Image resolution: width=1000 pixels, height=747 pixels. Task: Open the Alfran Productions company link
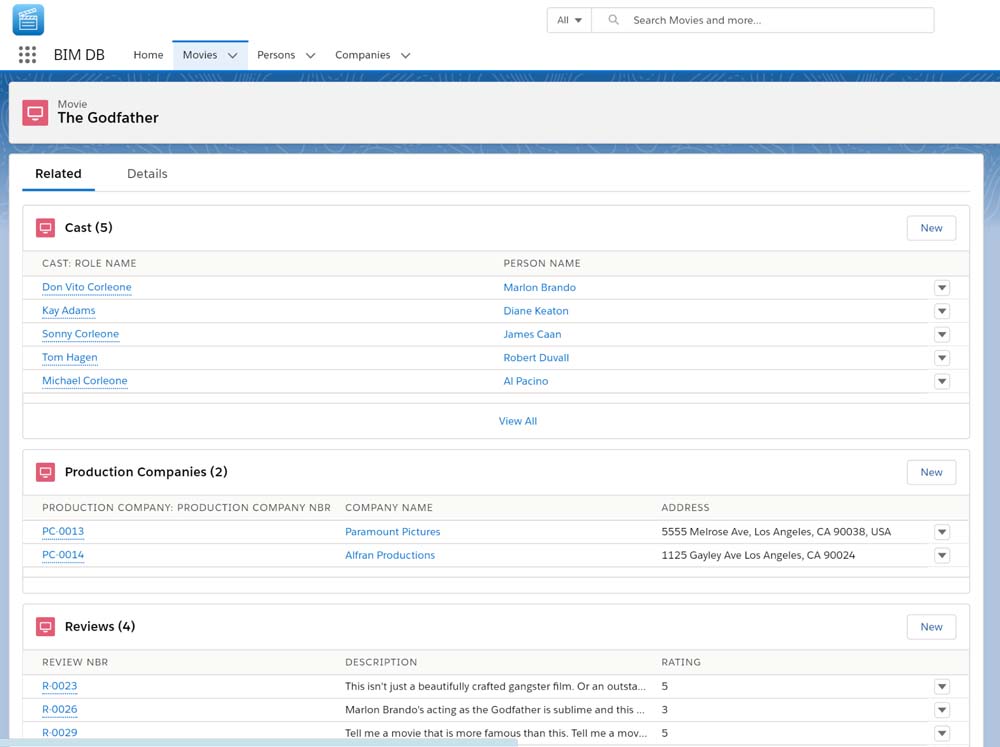point(390,555)
